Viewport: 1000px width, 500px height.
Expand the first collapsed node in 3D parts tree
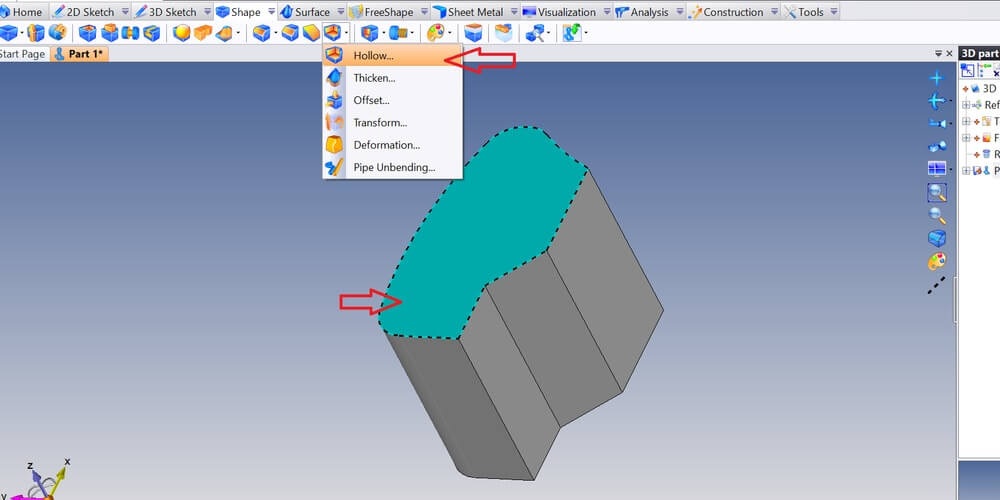[967, 105]
